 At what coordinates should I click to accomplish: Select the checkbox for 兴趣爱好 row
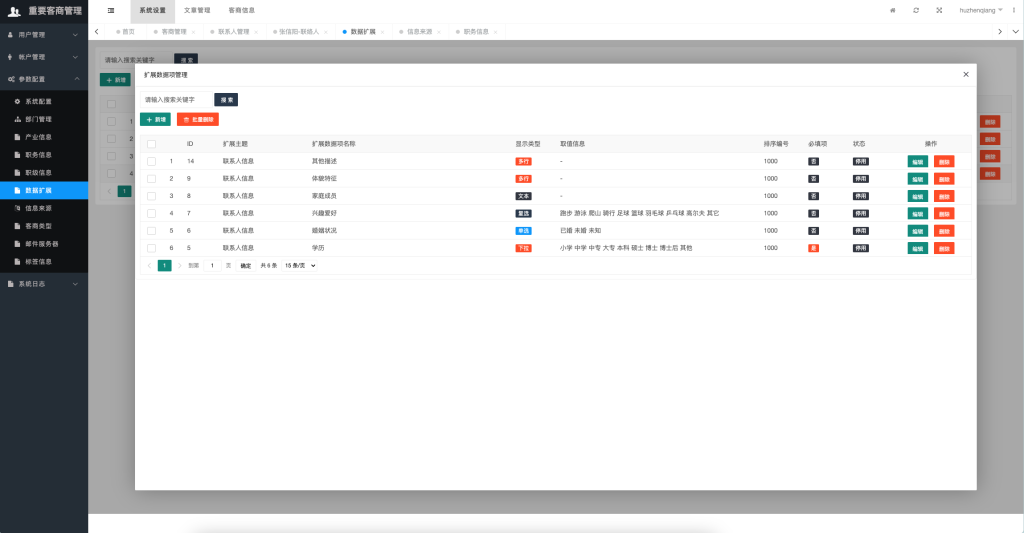pos(151,213)
